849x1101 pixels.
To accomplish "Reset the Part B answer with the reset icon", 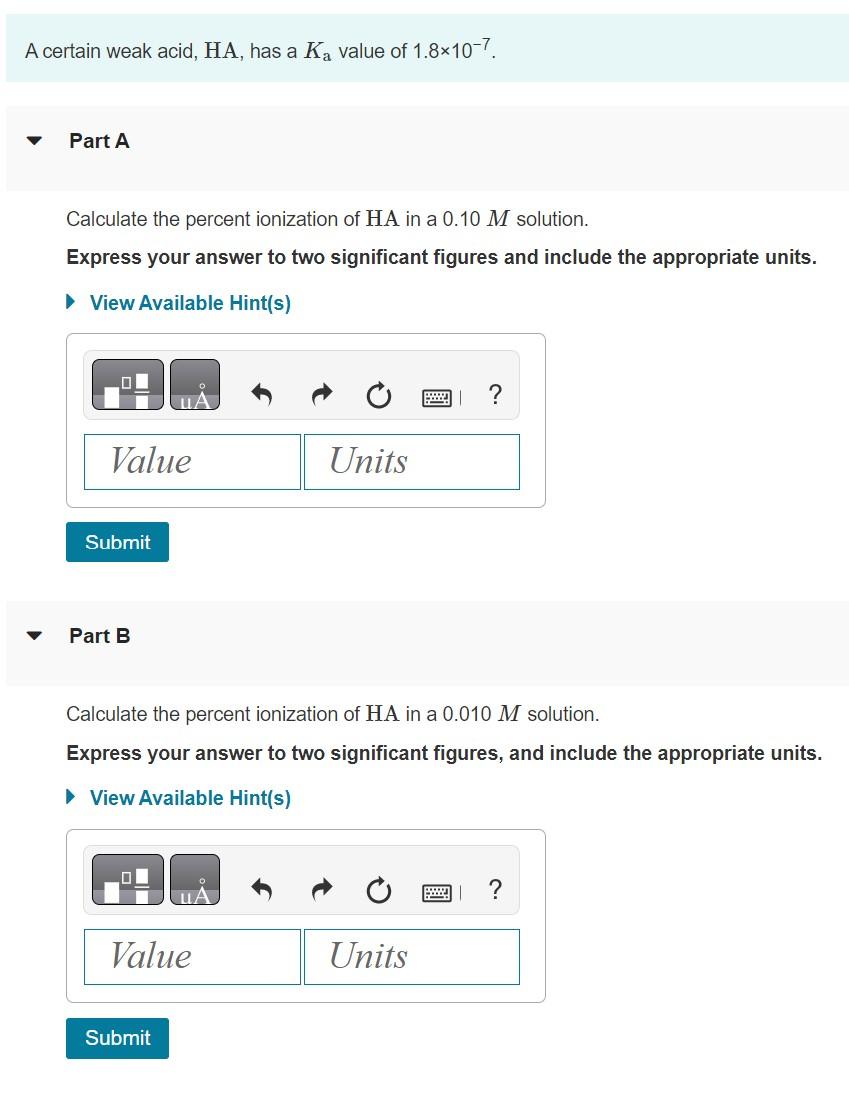I will (x=378, y=890).
